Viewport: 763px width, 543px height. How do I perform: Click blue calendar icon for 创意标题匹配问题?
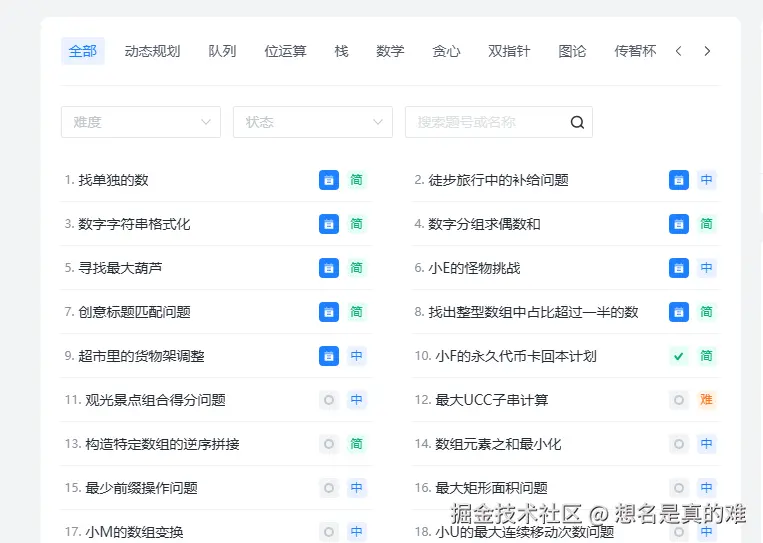(329, 312)
